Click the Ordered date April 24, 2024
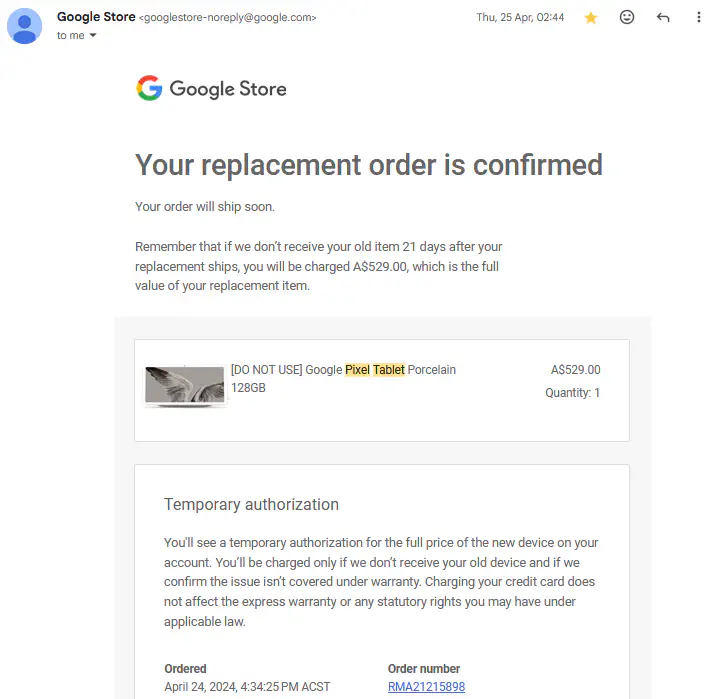 click(x=247, y=687)
